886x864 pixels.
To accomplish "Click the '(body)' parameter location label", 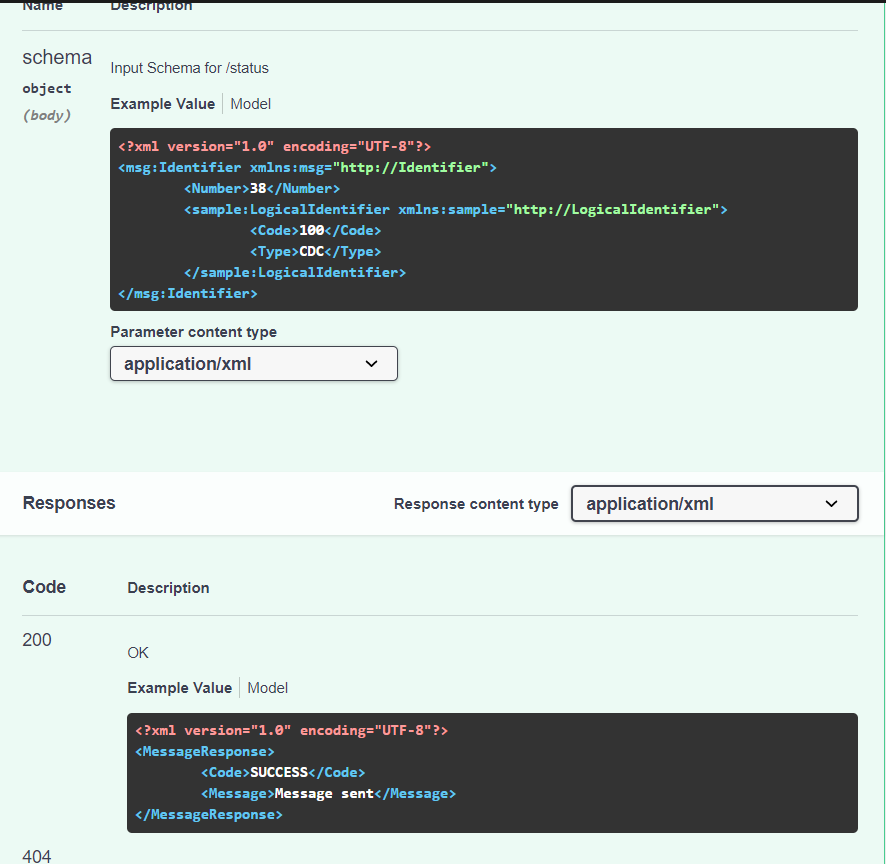I will 47,115.
